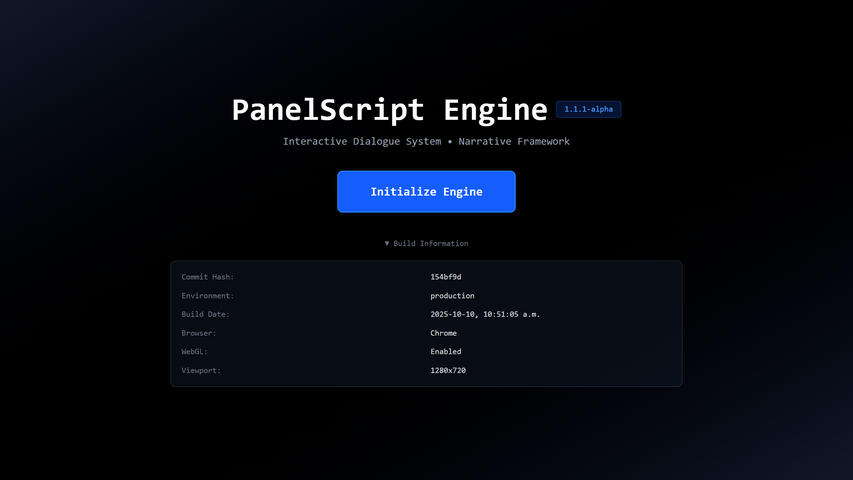Click the Chrome browser value
Screen dimensions: 853x480
coord(443,333)
